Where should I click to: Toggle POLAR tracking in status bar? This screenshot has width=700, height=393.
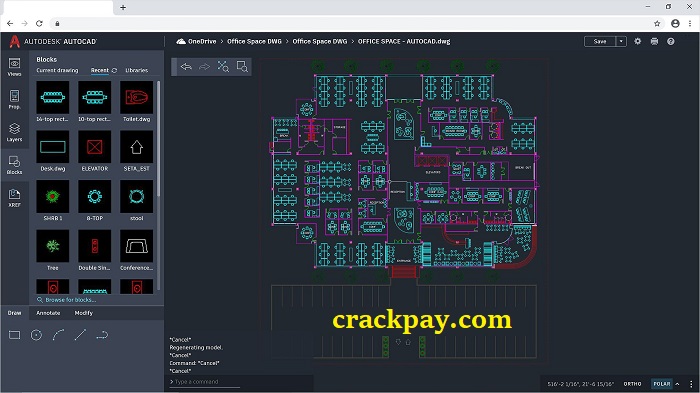662,384
